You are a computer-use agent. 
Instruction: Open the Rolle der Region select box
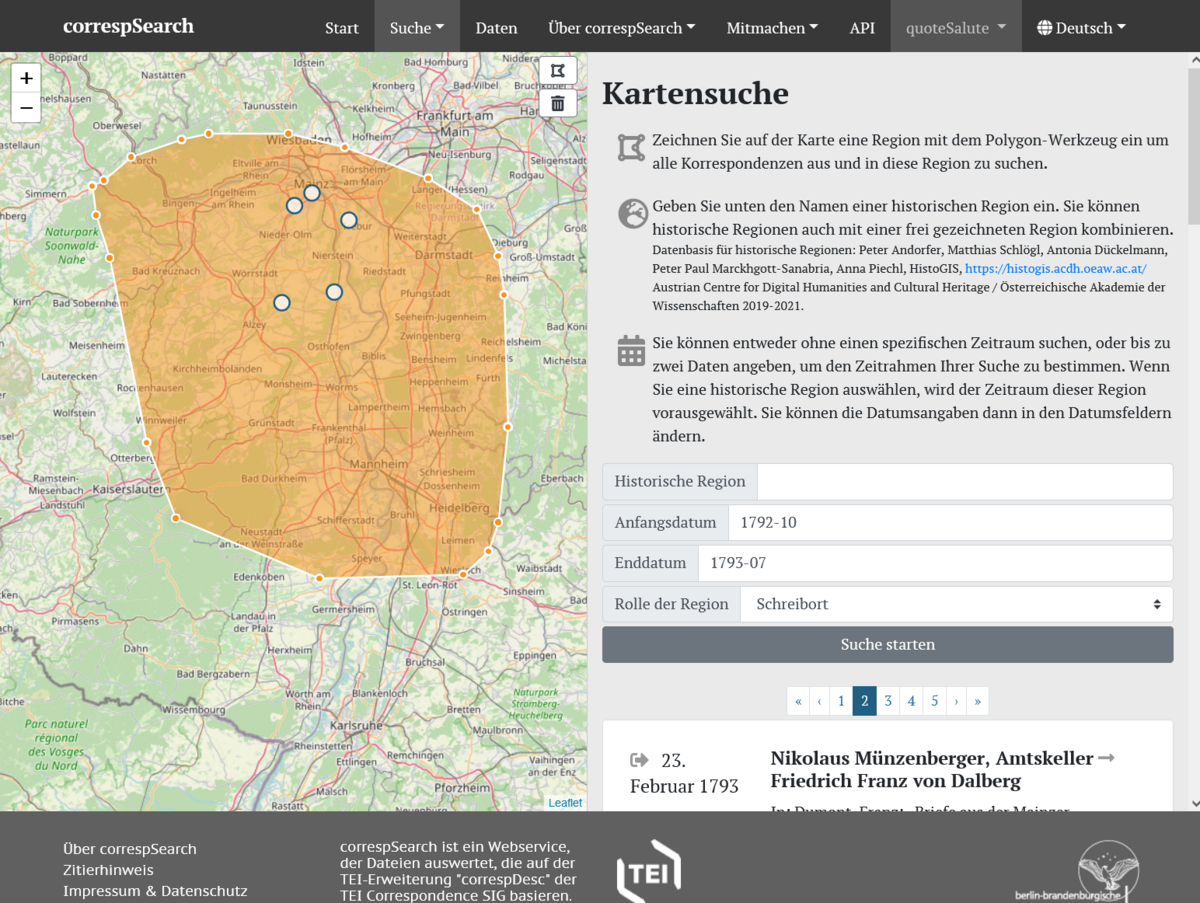[x=957, y=604]
